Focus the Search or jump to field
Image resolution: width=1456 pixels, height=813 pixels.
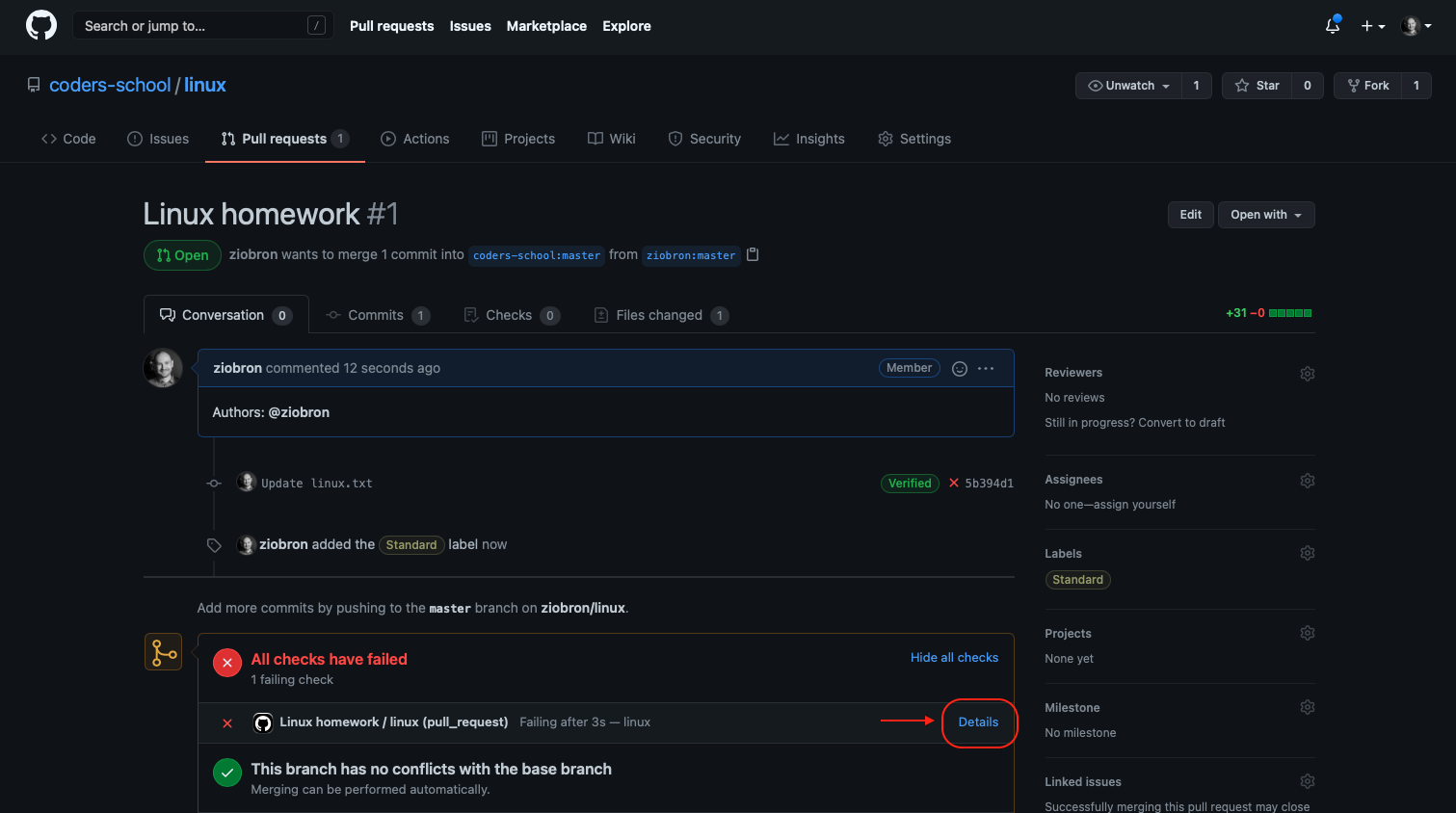[x=203, y=26]
